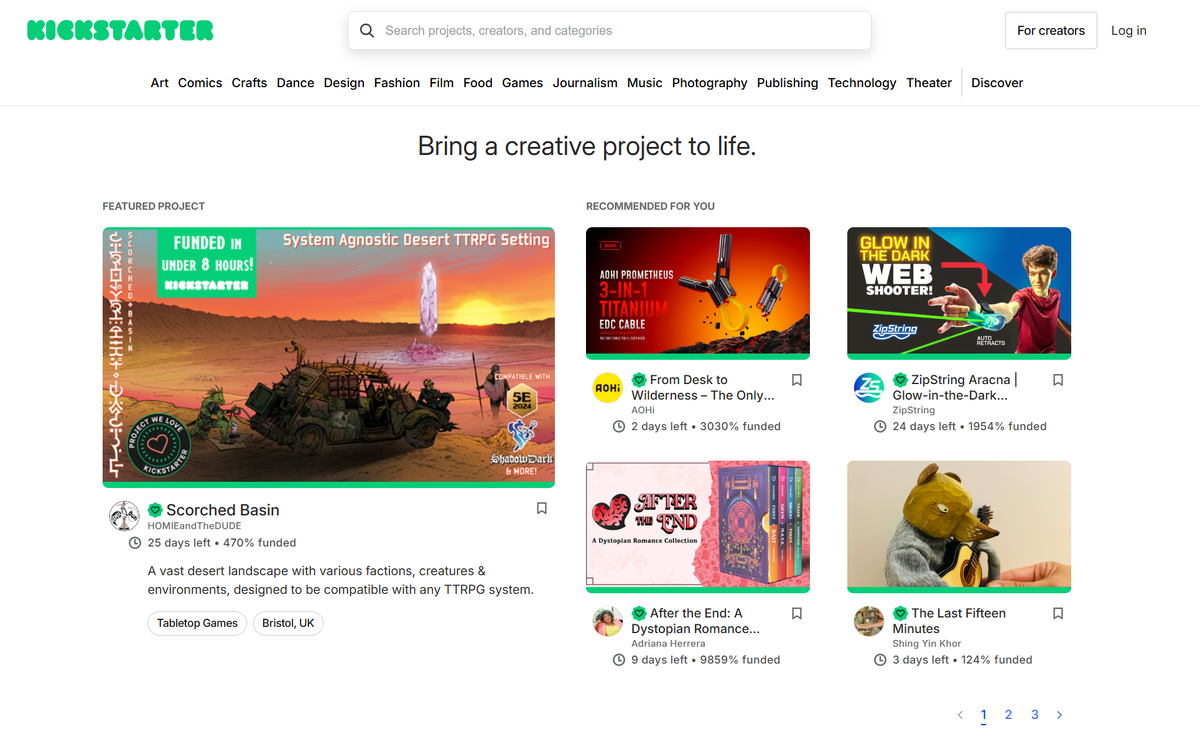Open the Theater category
Image resolution: width=1200 pixels, height=742 pixels.
coord(929,83)
